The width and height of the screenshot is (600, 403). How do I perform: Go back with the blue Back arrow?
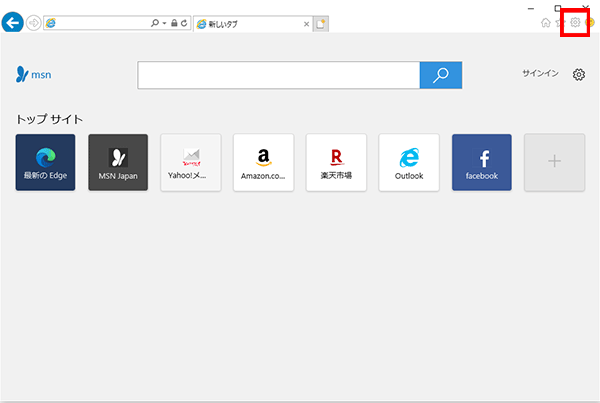pos(12,23)
